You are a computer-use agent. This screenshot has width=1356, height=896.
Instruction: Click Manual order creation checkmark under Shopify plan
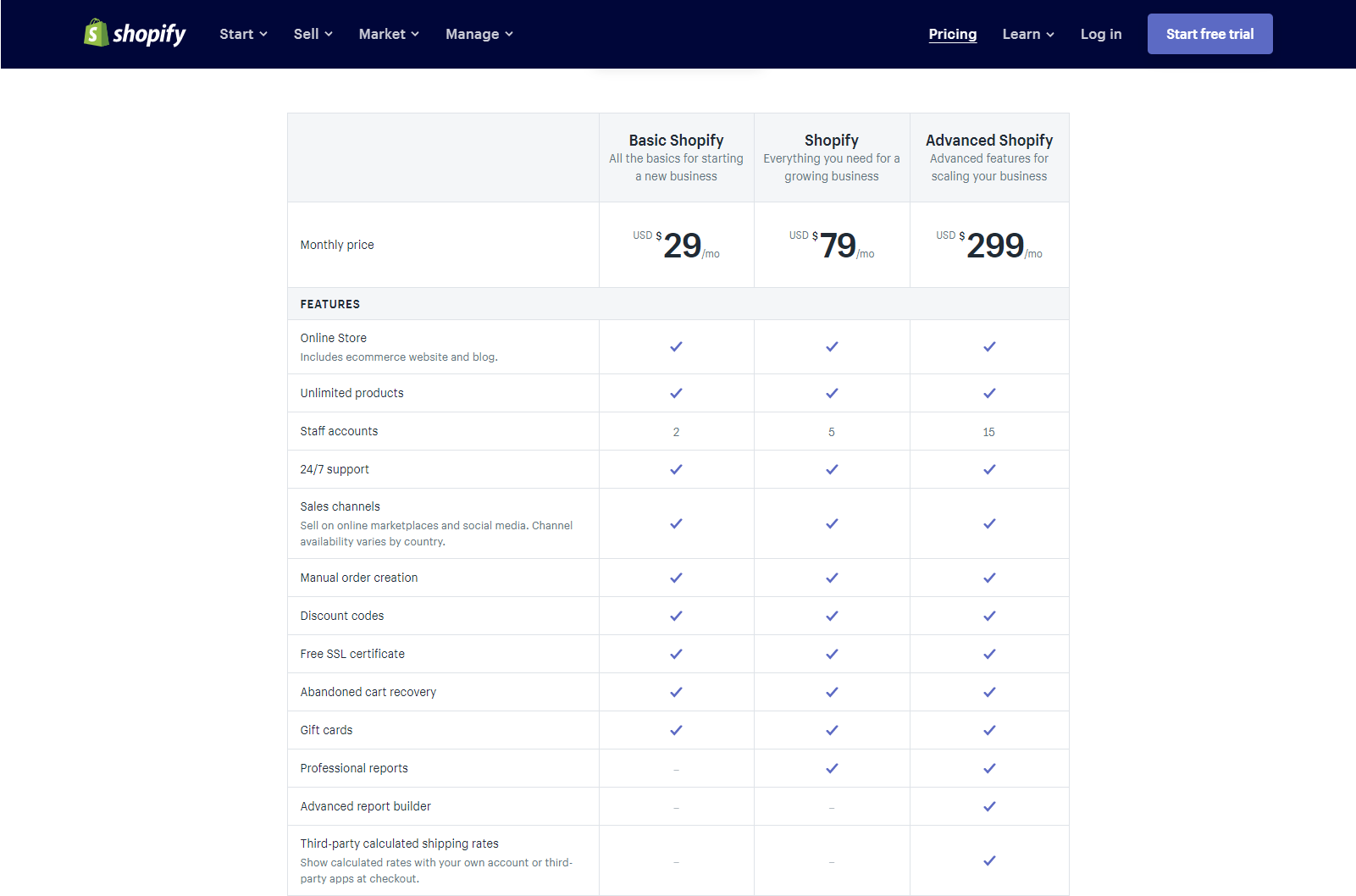click(x=832, y=578)
